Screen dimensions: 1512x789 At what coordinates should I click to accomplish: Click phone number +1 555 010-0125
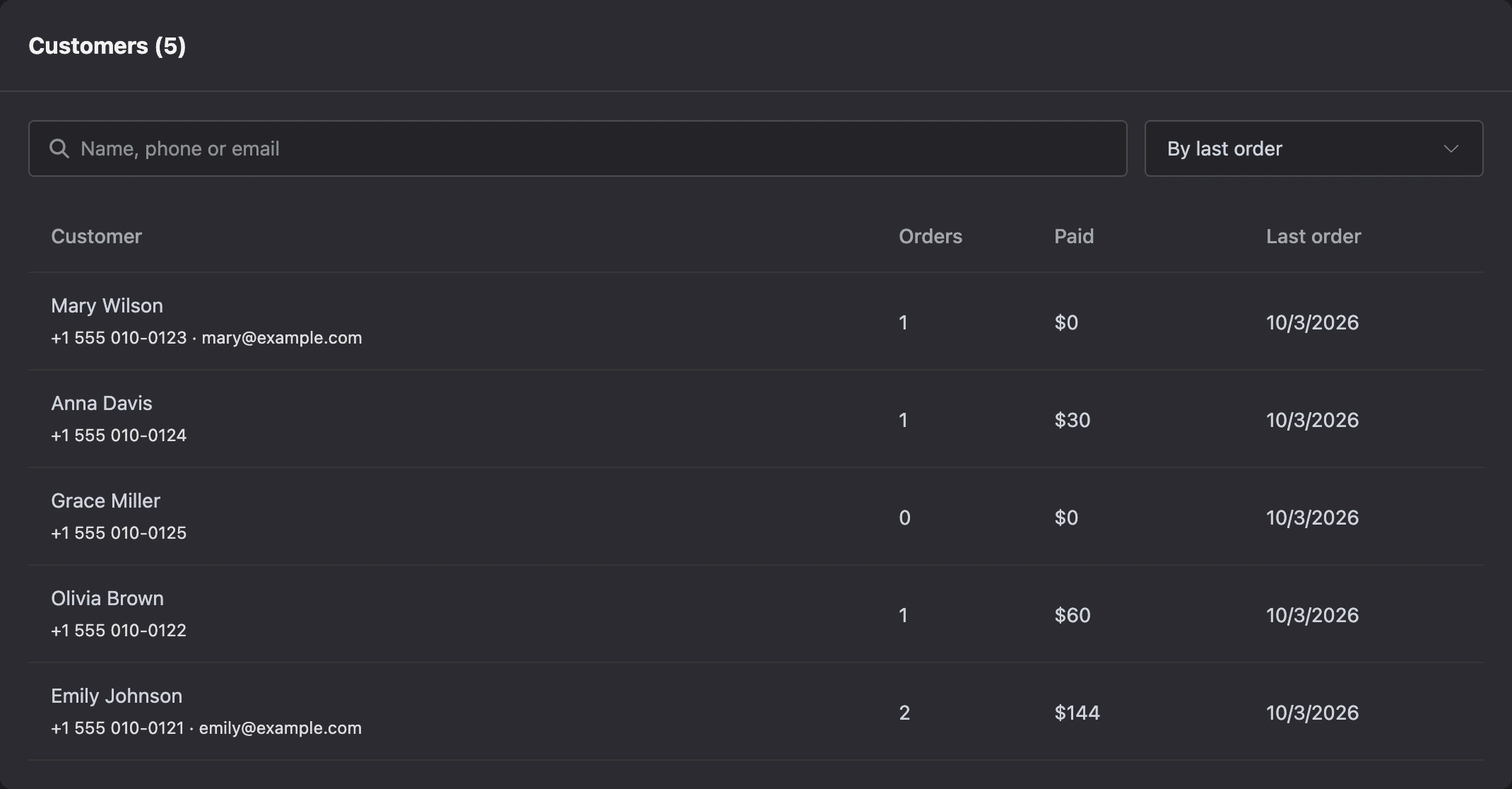click(x=119, y=533)
